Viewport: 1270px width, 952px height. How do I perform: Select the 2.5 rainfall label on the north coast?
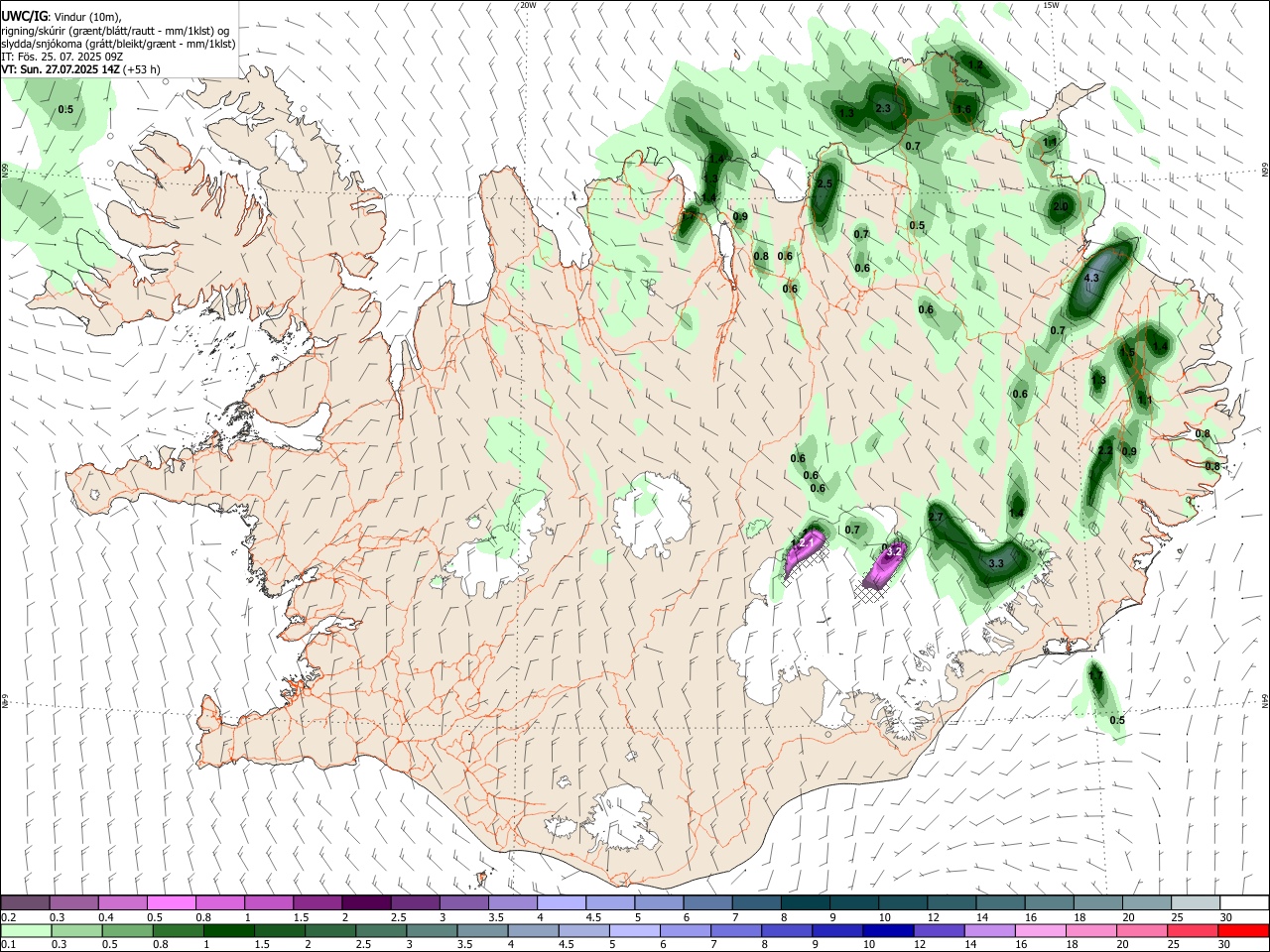(x=825, y=184)
